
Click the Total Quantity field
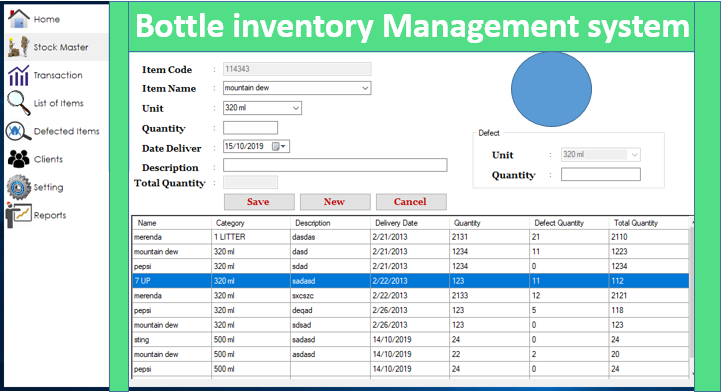point(250,182)
